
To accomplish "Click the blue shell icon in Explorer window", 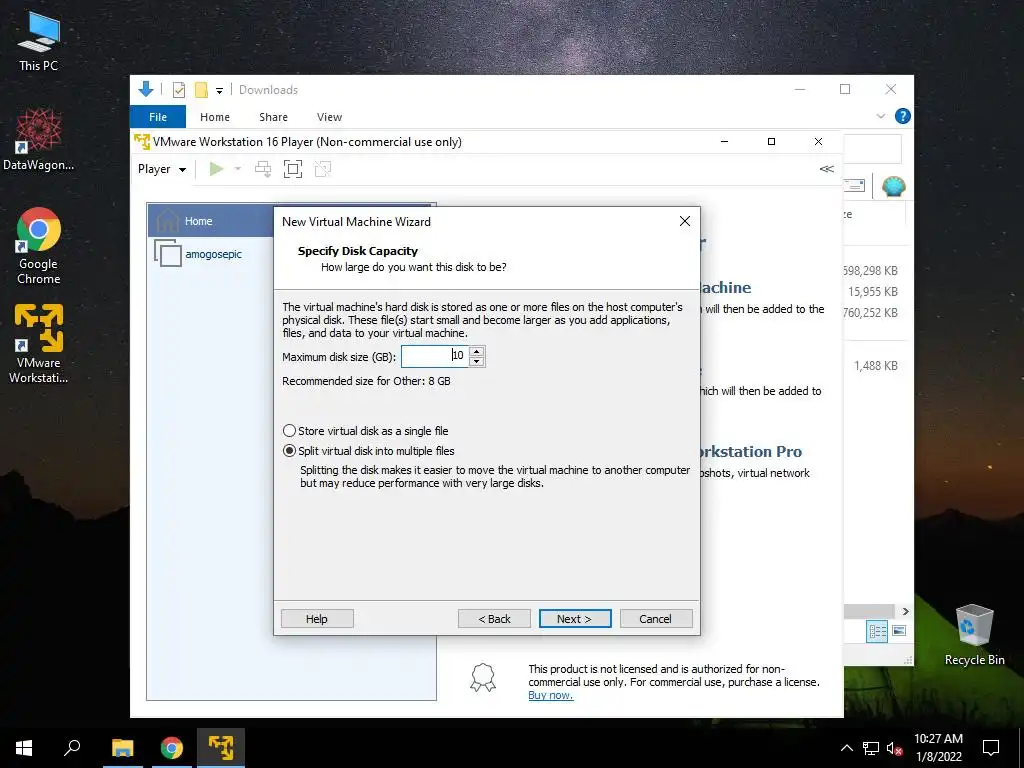I will pyautogui.click(x=893, y=187).
